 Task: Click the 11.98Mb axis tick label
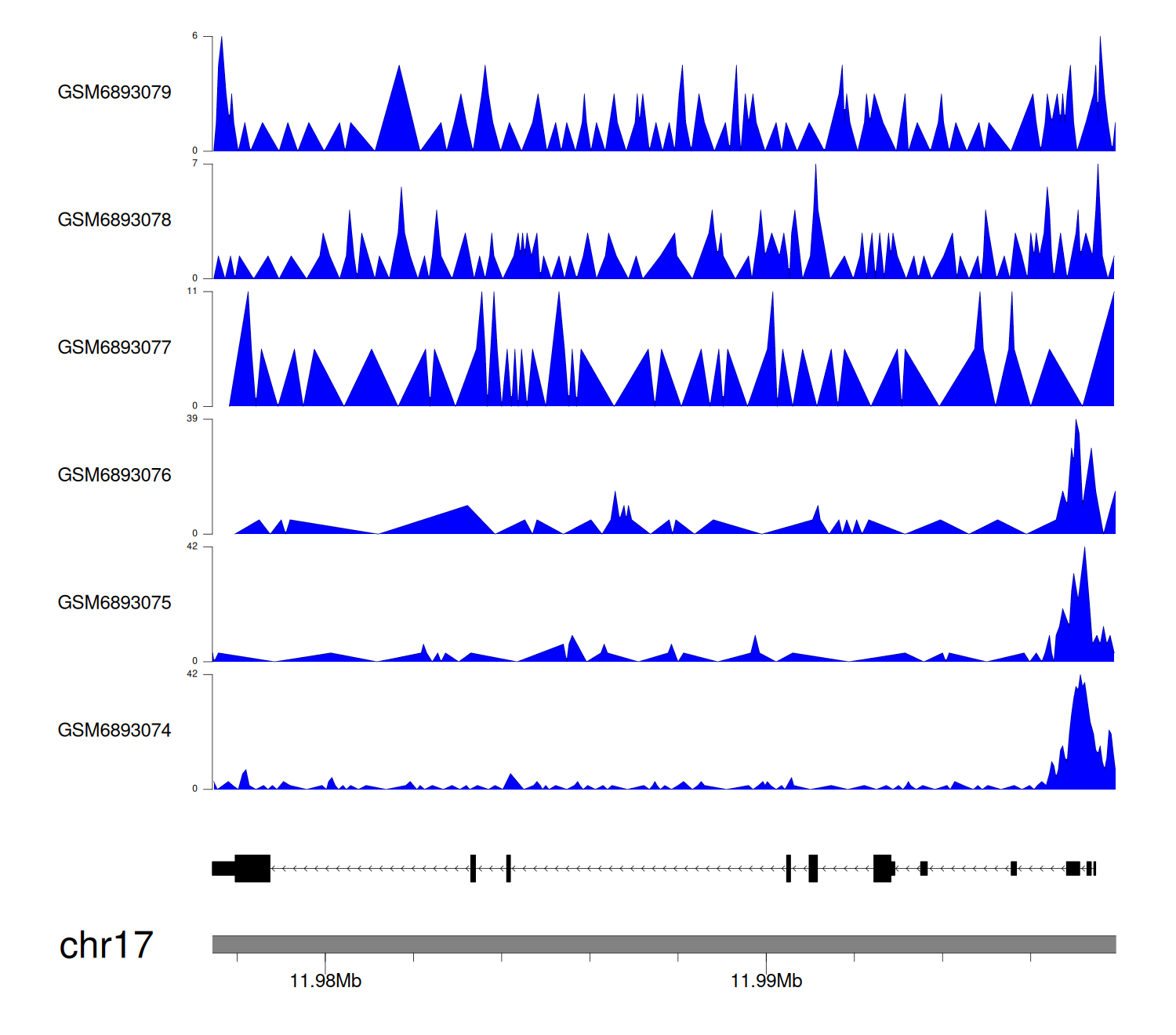coord(325,982)
